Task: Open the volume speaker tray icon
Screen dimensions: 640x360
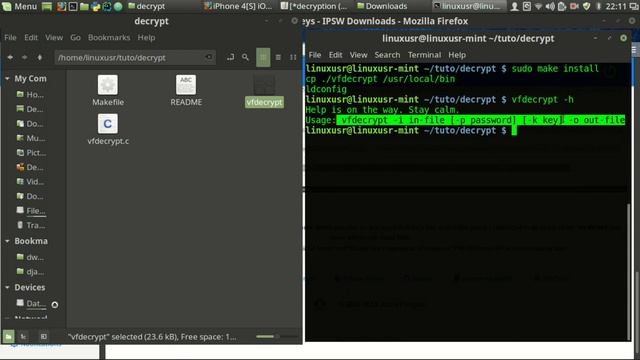Action: click(x=550, y=6)
